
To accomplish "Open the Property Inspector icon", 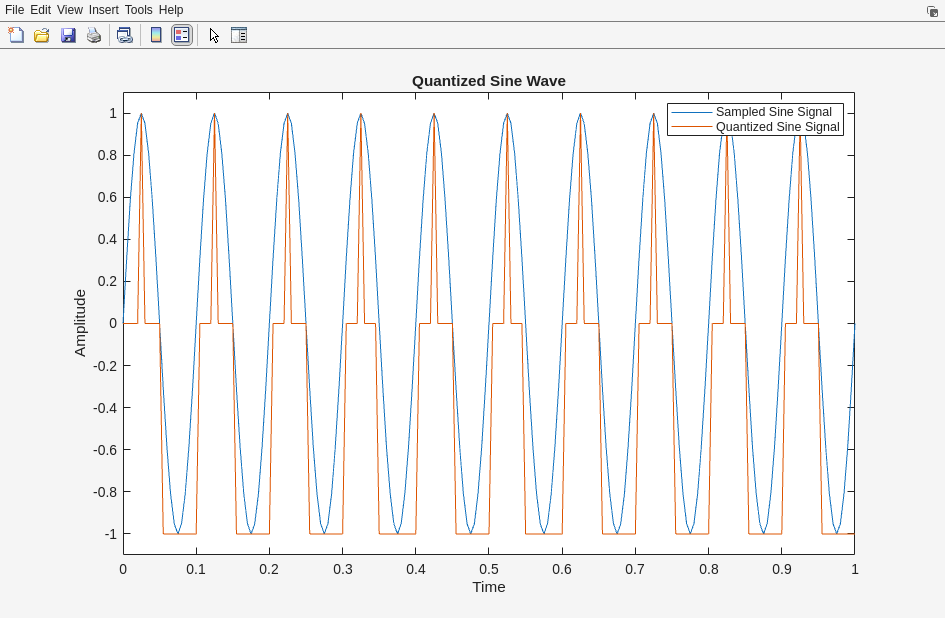I will (239, 35).
